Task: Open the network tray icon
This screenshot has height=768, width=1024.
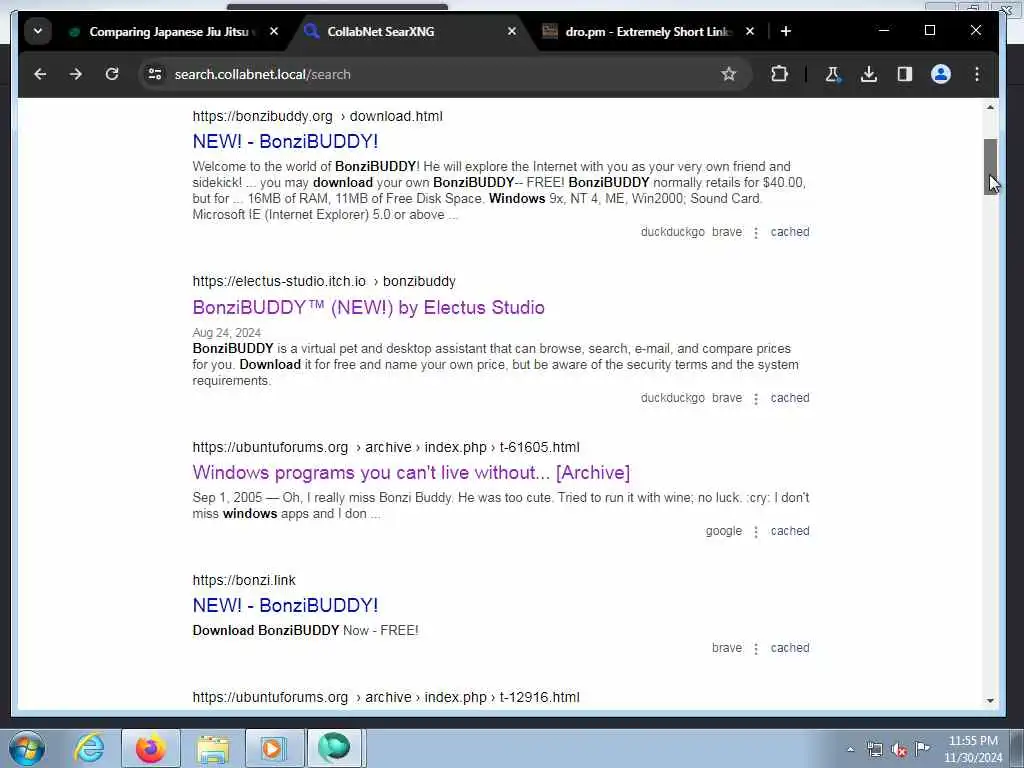Action: [874, 750]
